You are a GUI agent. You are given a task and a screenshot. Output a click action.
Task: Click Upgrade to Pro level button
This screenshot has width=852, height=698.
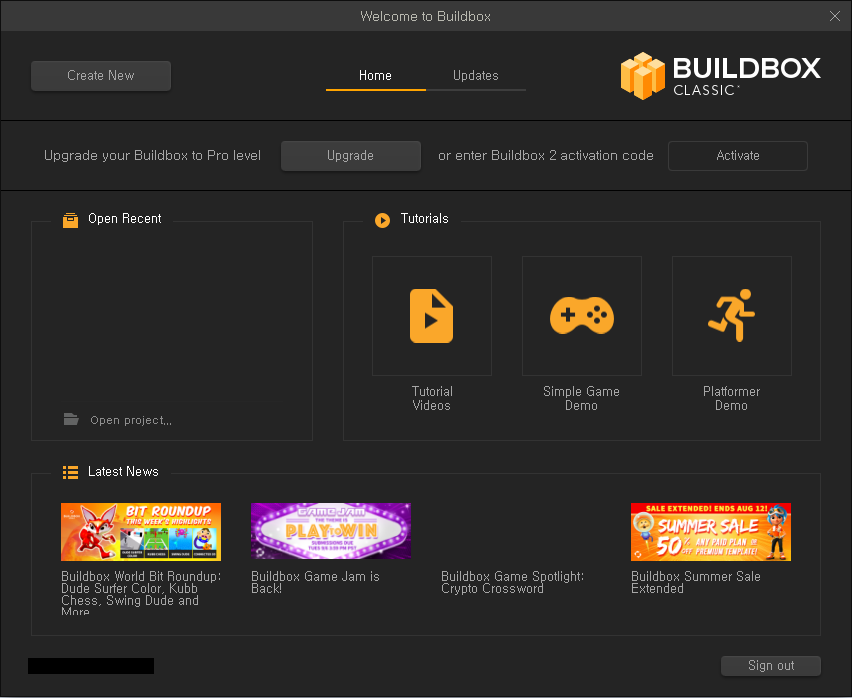[x=351, y=156]
